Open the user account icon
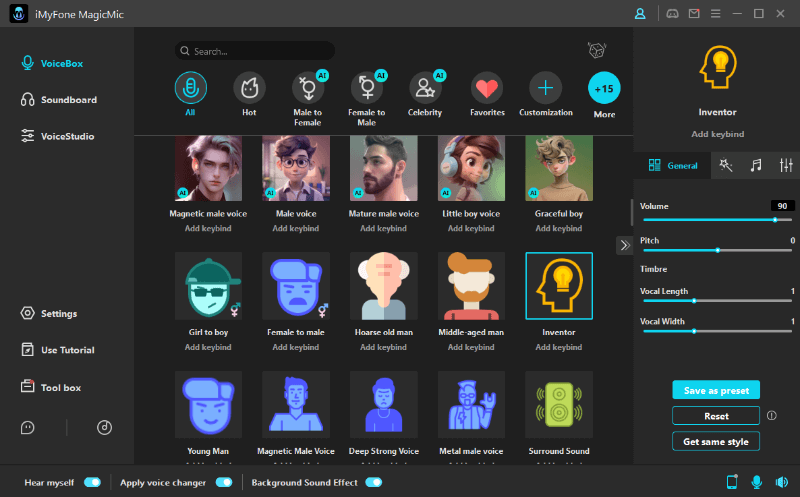800x497 pixels. click(640, 14)
